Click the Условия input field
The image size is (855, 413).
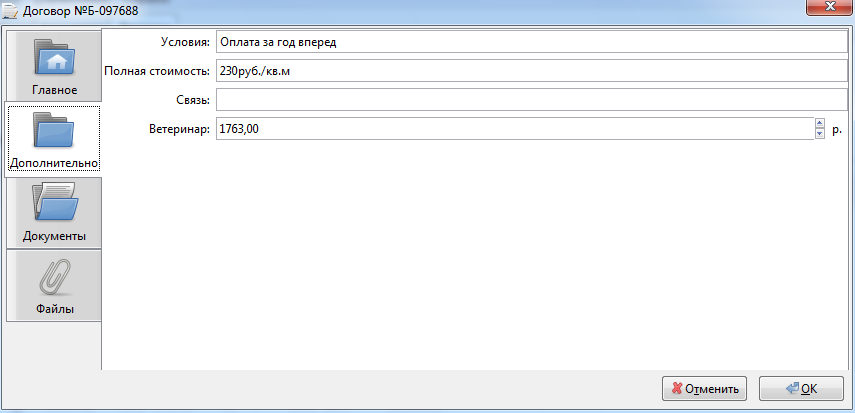click(x=532, y=43)
